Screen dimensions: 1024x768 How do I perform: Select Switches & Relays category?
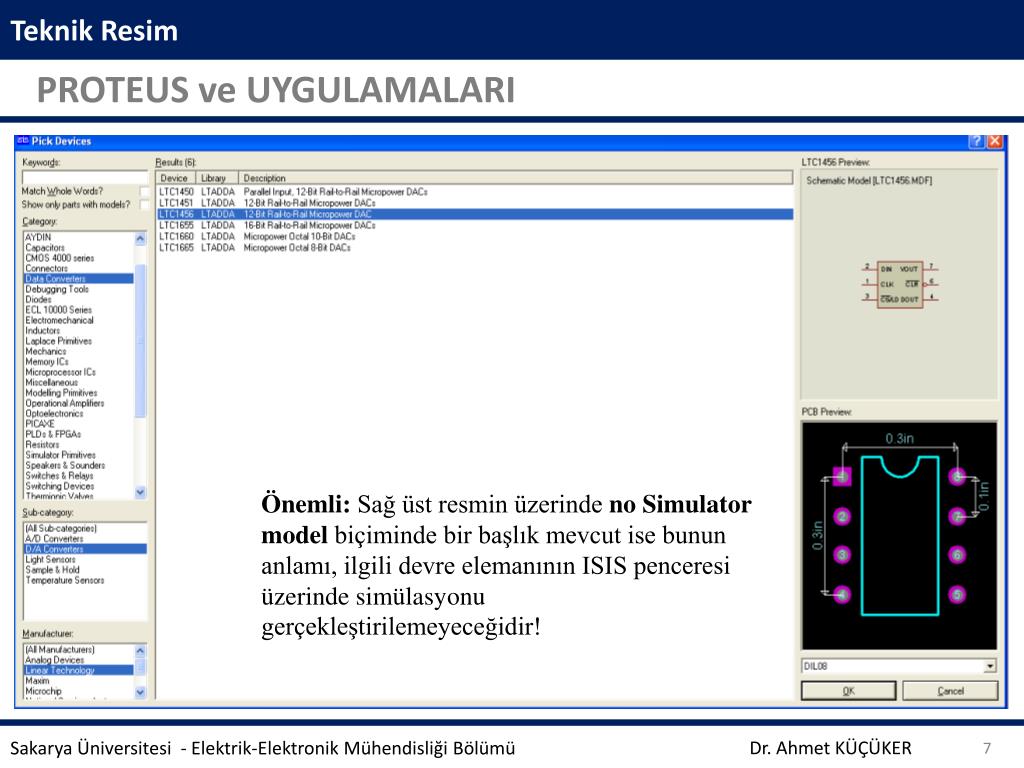point(78,475)
